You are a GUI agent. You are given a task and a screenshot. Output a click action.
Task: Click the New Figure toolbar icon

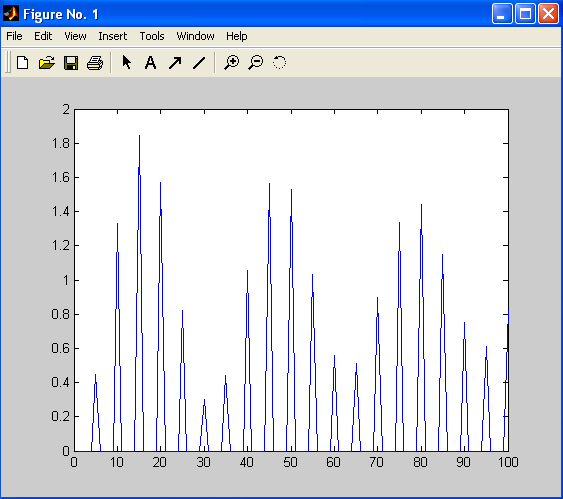23,63
